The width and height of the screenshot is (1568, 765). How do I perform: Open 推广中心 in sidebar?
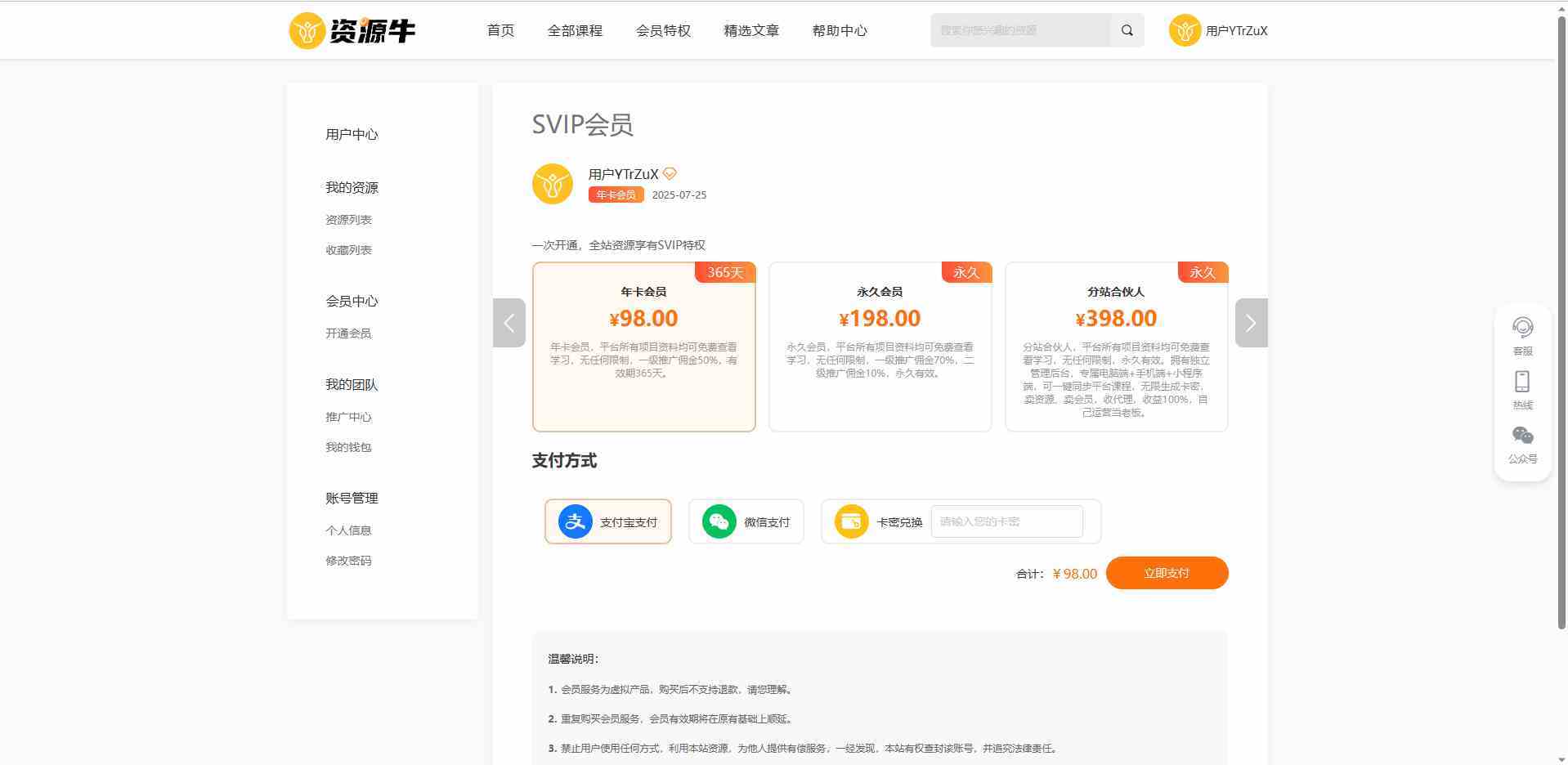click(x=348, y=417)
